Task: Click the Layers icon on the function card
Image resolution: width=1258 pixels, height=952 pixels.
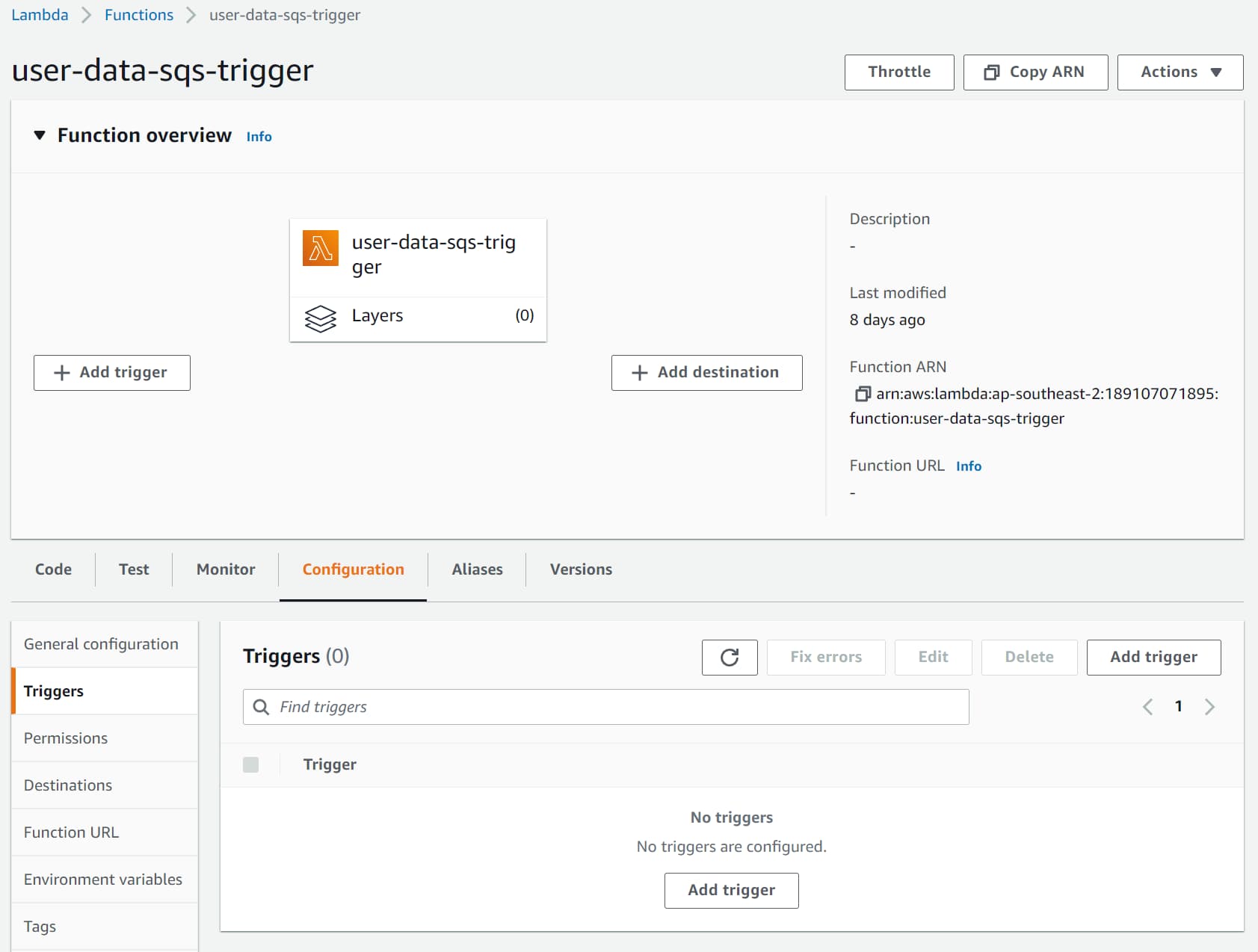Action: point(320,319)
